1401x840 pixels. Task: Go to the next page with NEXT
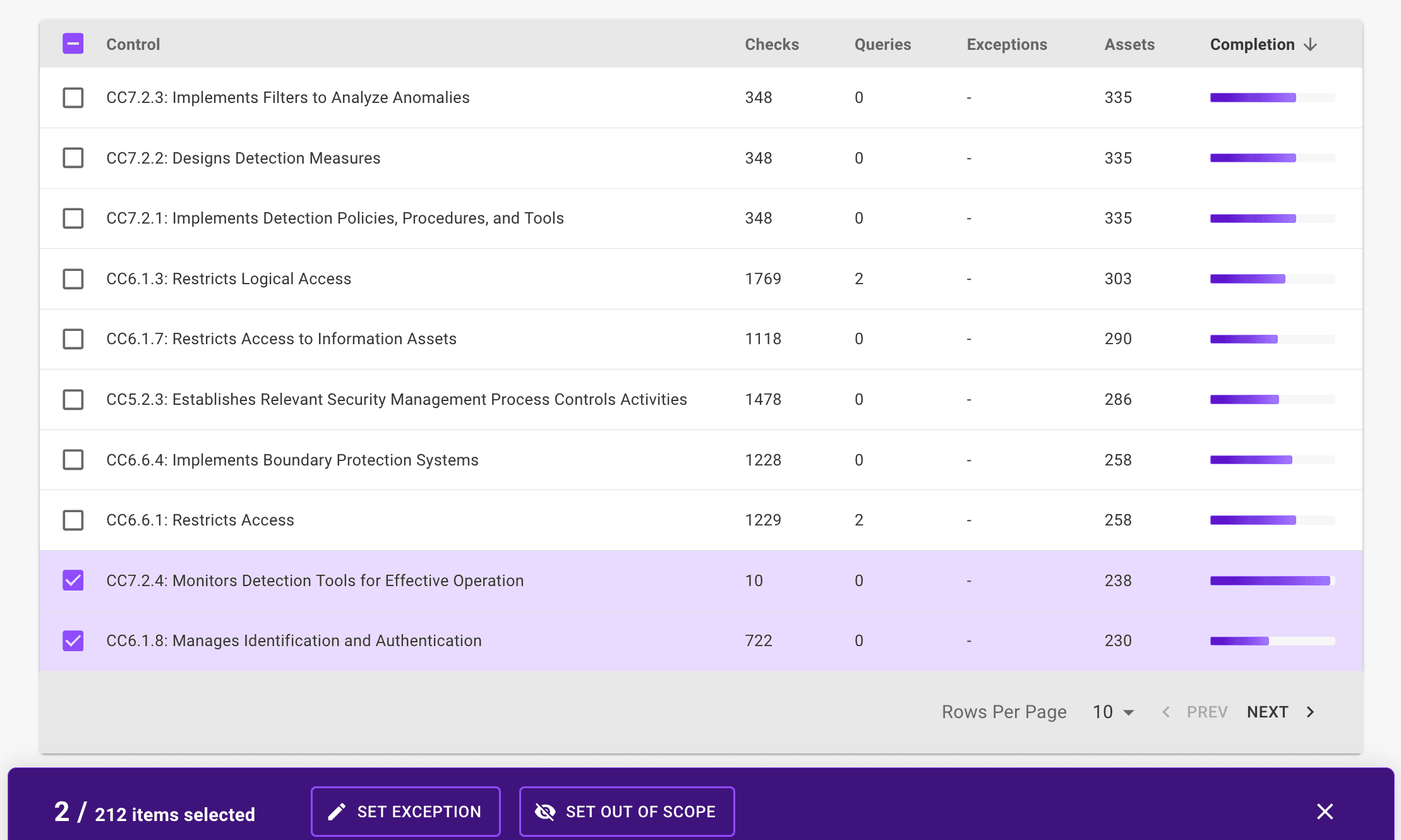pos(1268,712)
